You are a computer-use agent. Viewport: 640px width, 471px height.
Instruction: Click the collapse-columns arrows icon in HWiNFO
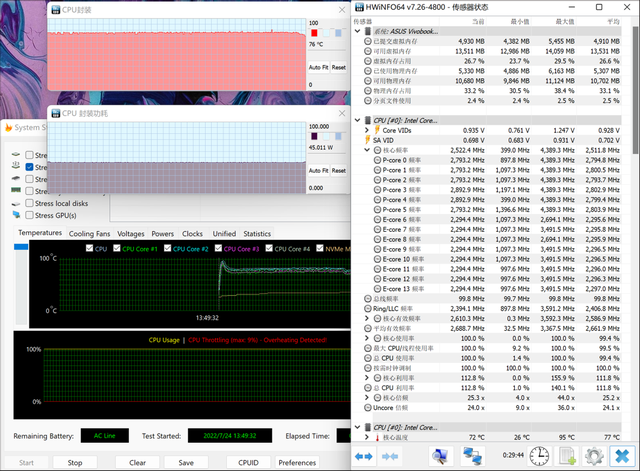390,456
